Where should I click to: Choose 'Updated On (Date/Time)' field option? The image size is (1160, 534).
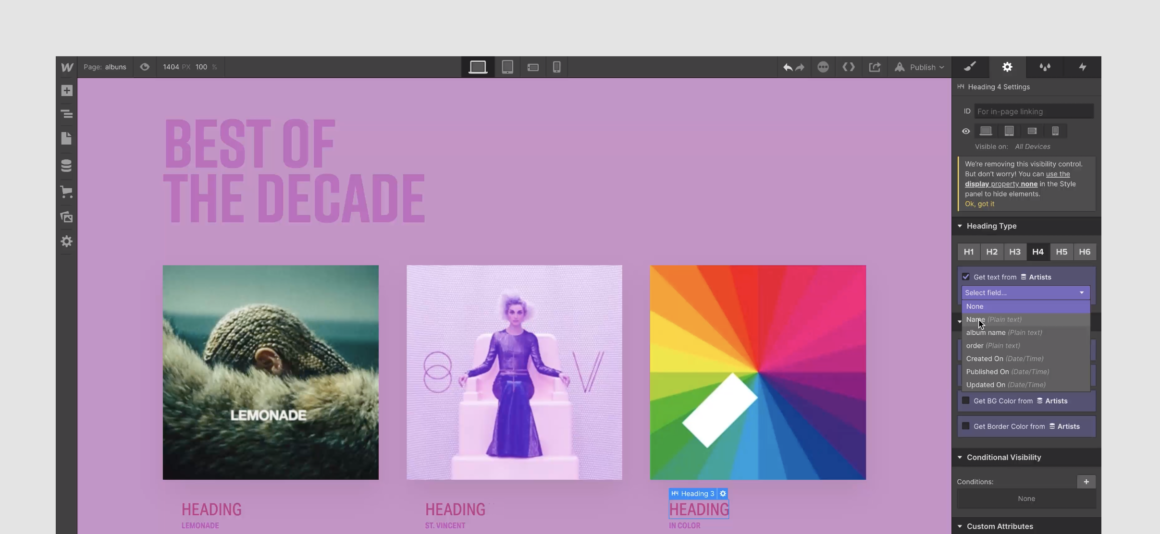pos(1025,385)
